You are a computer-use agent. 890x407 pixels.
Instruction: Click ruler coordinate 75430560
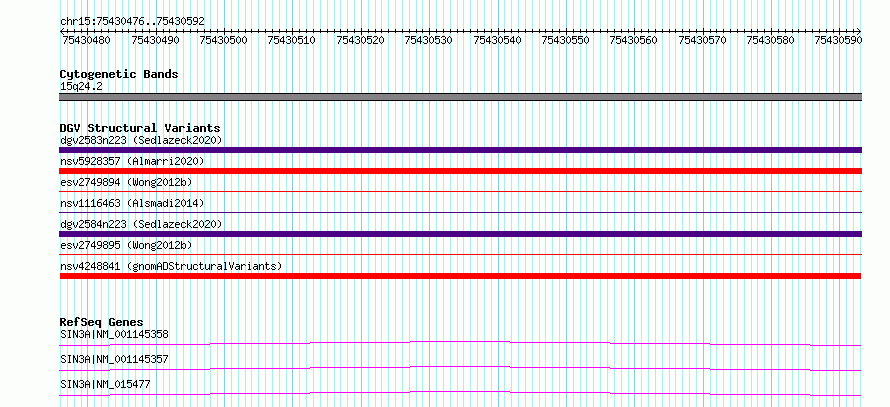pyautogui.click(x=633, y=40)
